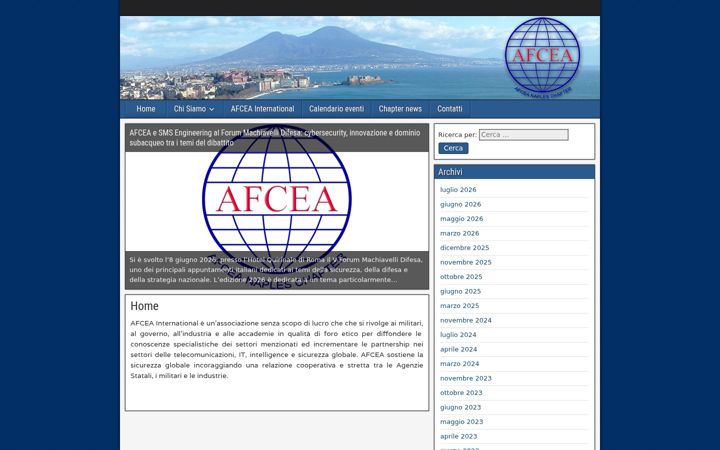Open novembre 2024 archive
This screenshot has width=720, height=450.
pos(466,320)
